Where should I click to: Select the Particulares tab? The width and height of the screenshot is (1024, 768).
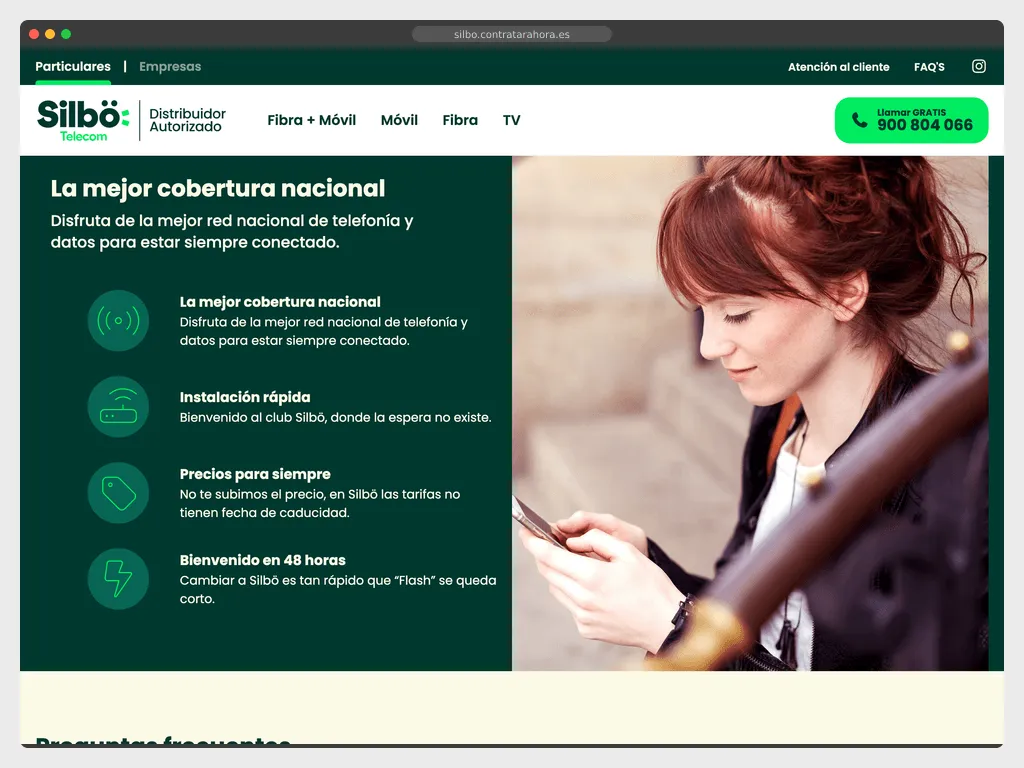tap(73, 66)
